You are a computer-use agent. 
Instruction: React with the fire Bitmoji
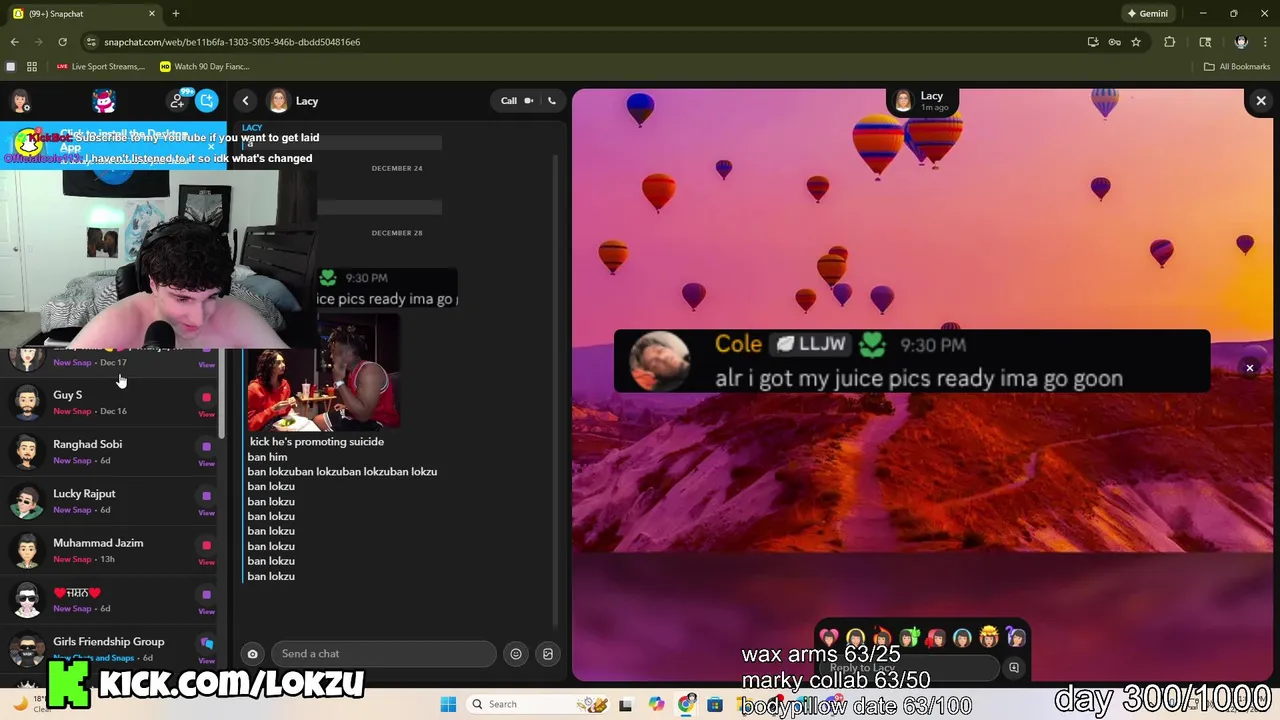882,637
